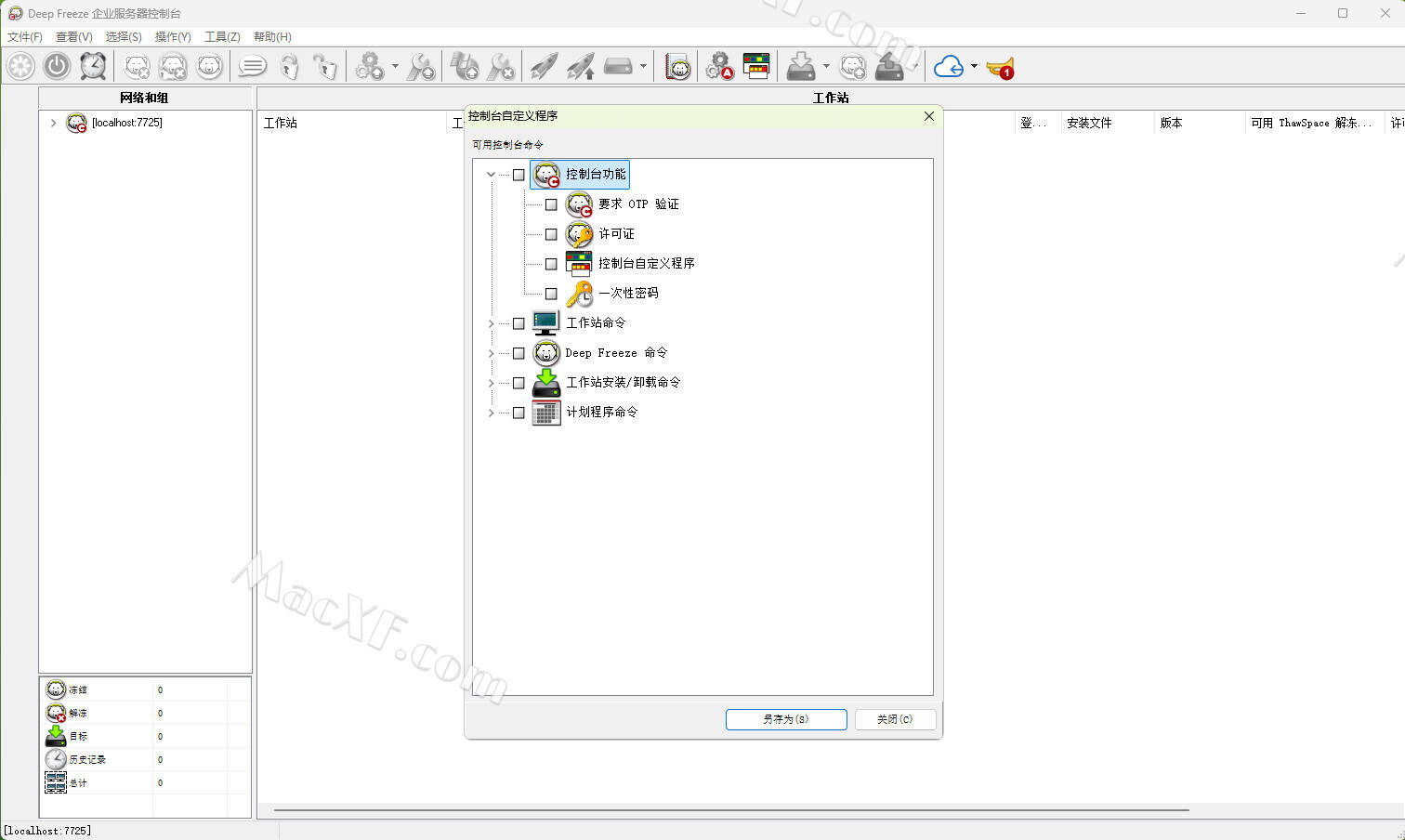Viewport: 1405px width, 840px height.
Task: Collapse the 控制台功能 tree node
Action: pyautogui.click(x=491, y=175)
